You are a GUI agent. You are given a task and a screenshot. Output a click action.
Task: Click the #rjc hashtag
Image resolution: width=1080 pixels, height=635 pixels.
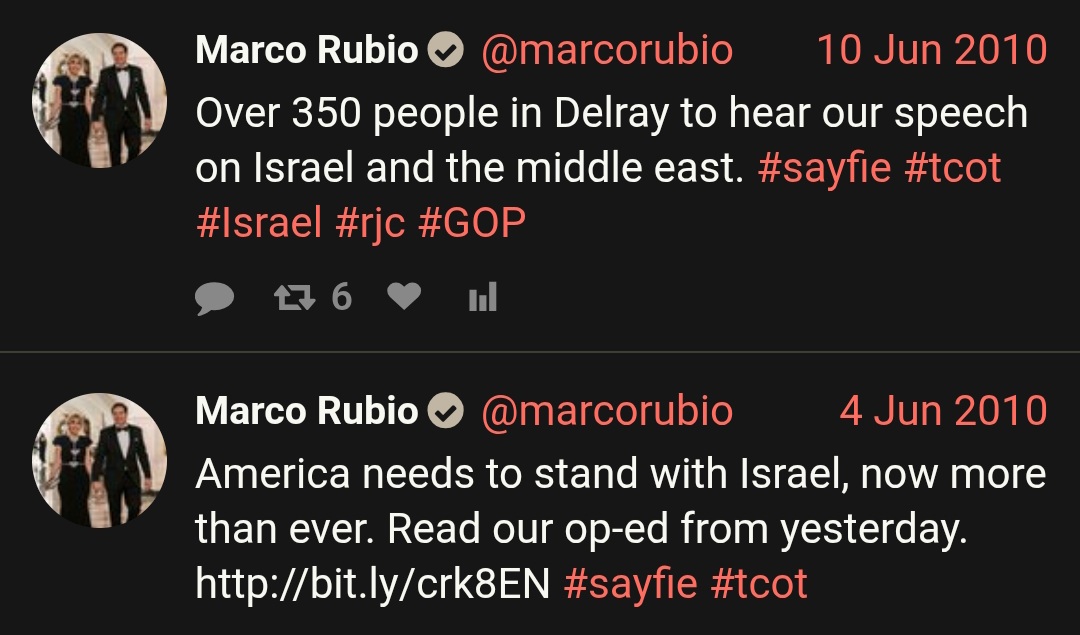(370, 224)
